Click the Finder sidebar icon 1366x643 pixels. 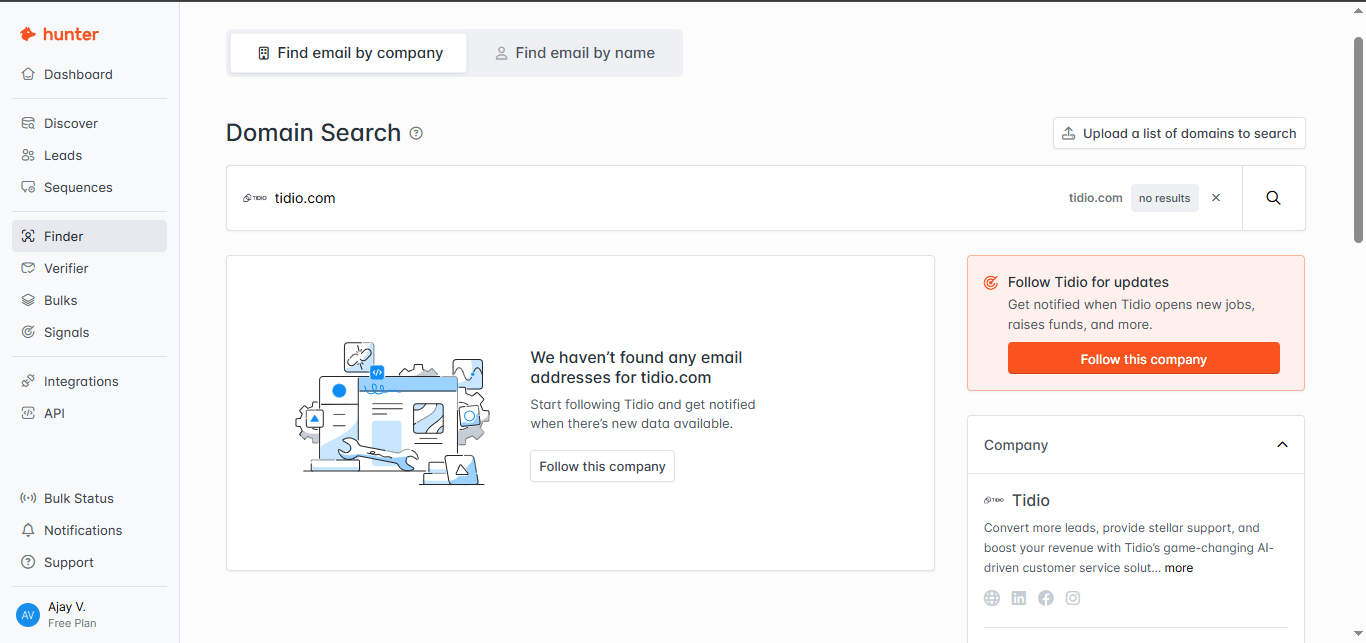(x=28, y=236)
